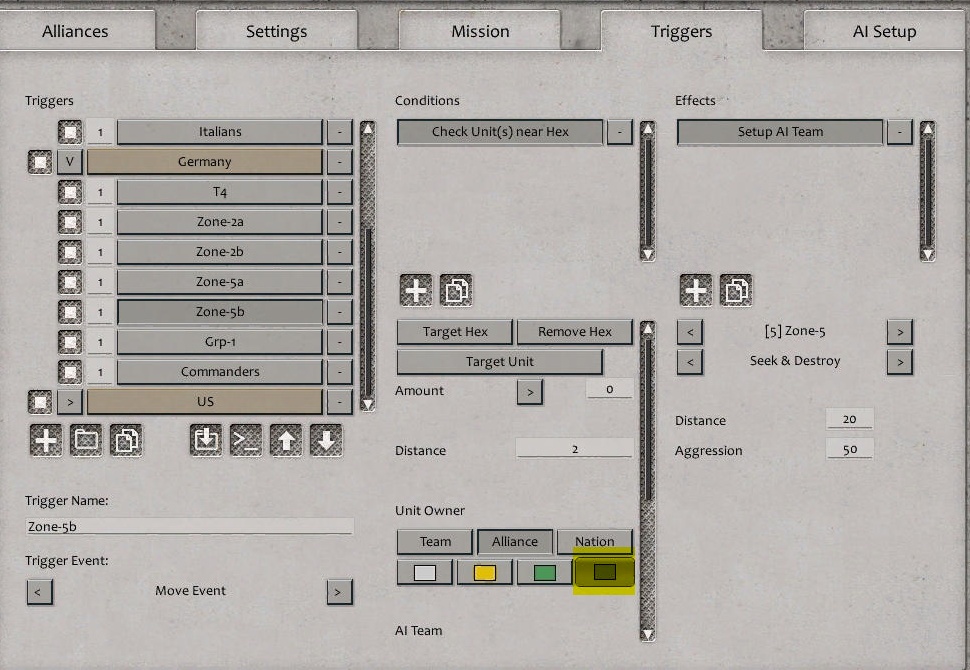Switch to previous AI team before Zone-5
Screen dimensions: 970x670
[x=690, y=332]
